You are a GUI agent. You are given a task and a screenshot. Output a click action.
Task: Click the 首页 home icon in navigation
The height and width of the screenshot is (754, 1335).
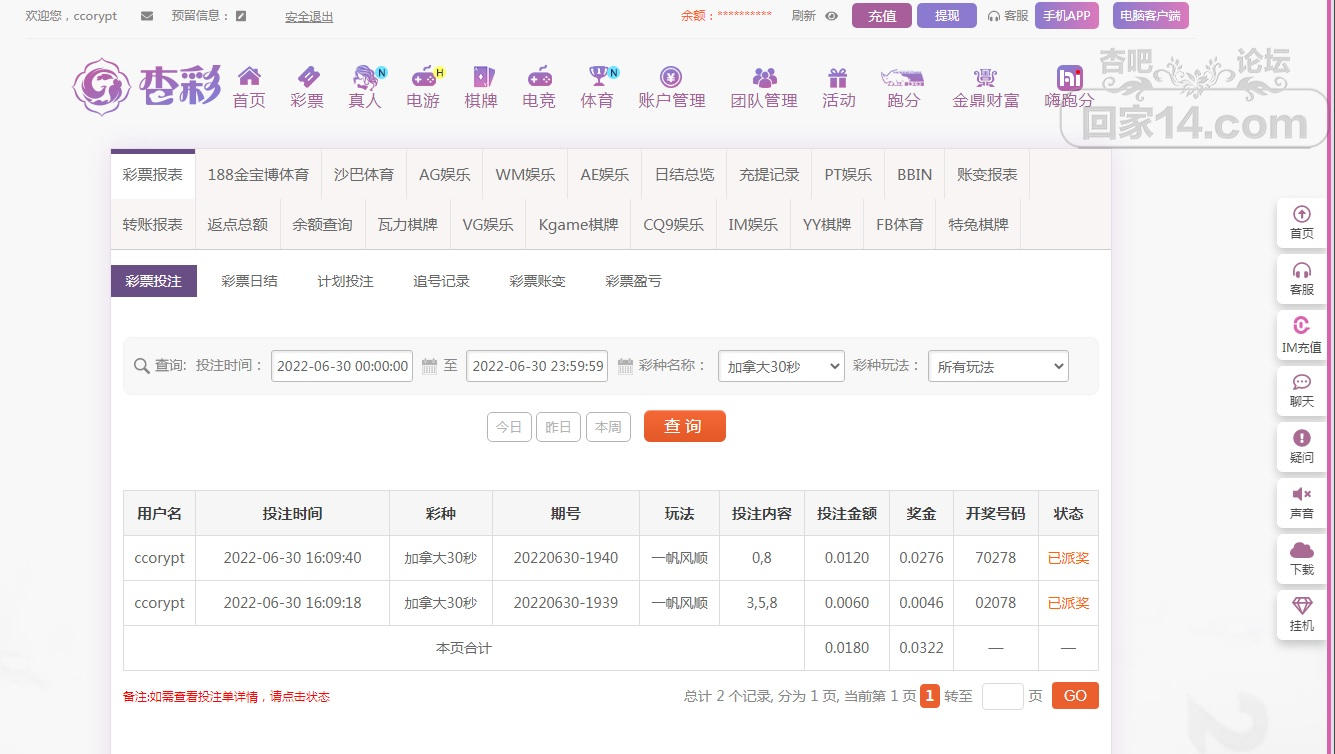pos(249,77)
